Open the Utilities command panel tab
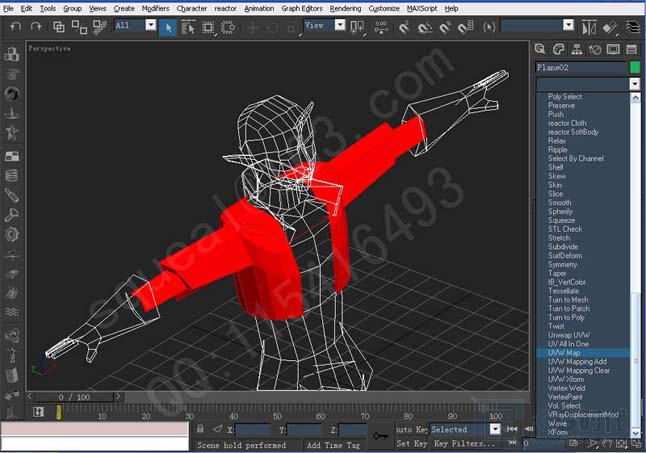Viewport: 646px width, 453px height. 632,49
